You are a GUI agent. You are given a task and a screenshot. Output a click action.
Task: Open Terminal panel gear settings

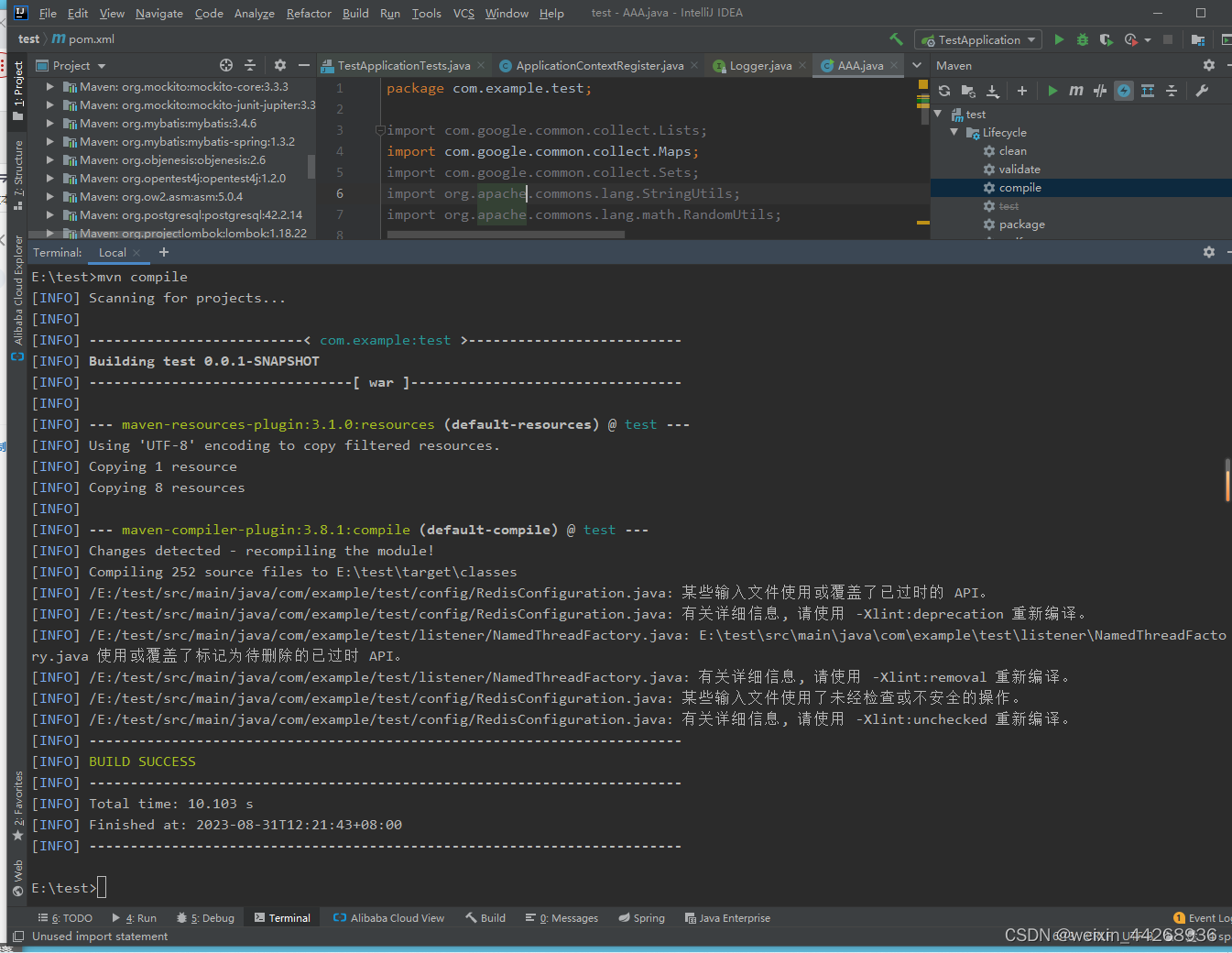click(1209, 252)
